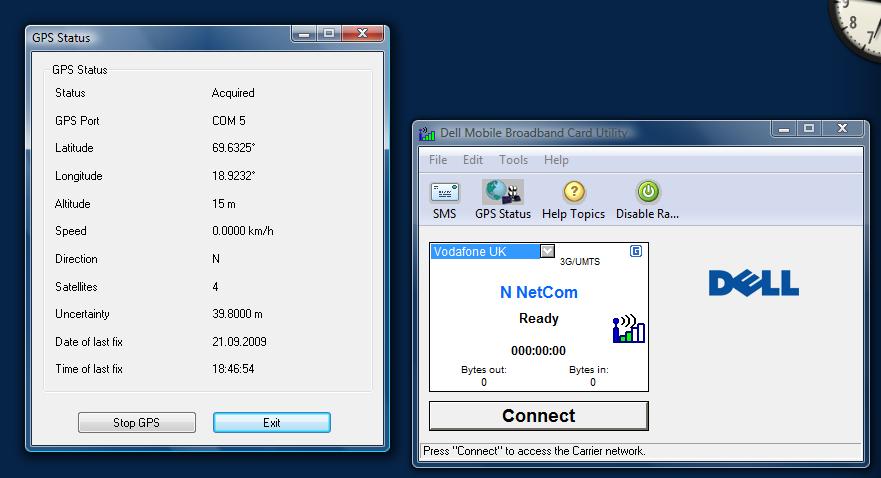881x478 pixels.
Task: Click the 3G/UMTS label
Action: pos(580,262)
